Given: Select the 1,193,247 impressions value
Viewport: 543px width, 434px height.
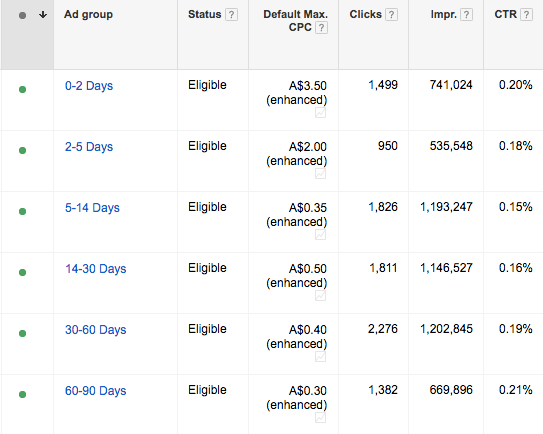Looking at the screenshot, I should tap(446, 207).
